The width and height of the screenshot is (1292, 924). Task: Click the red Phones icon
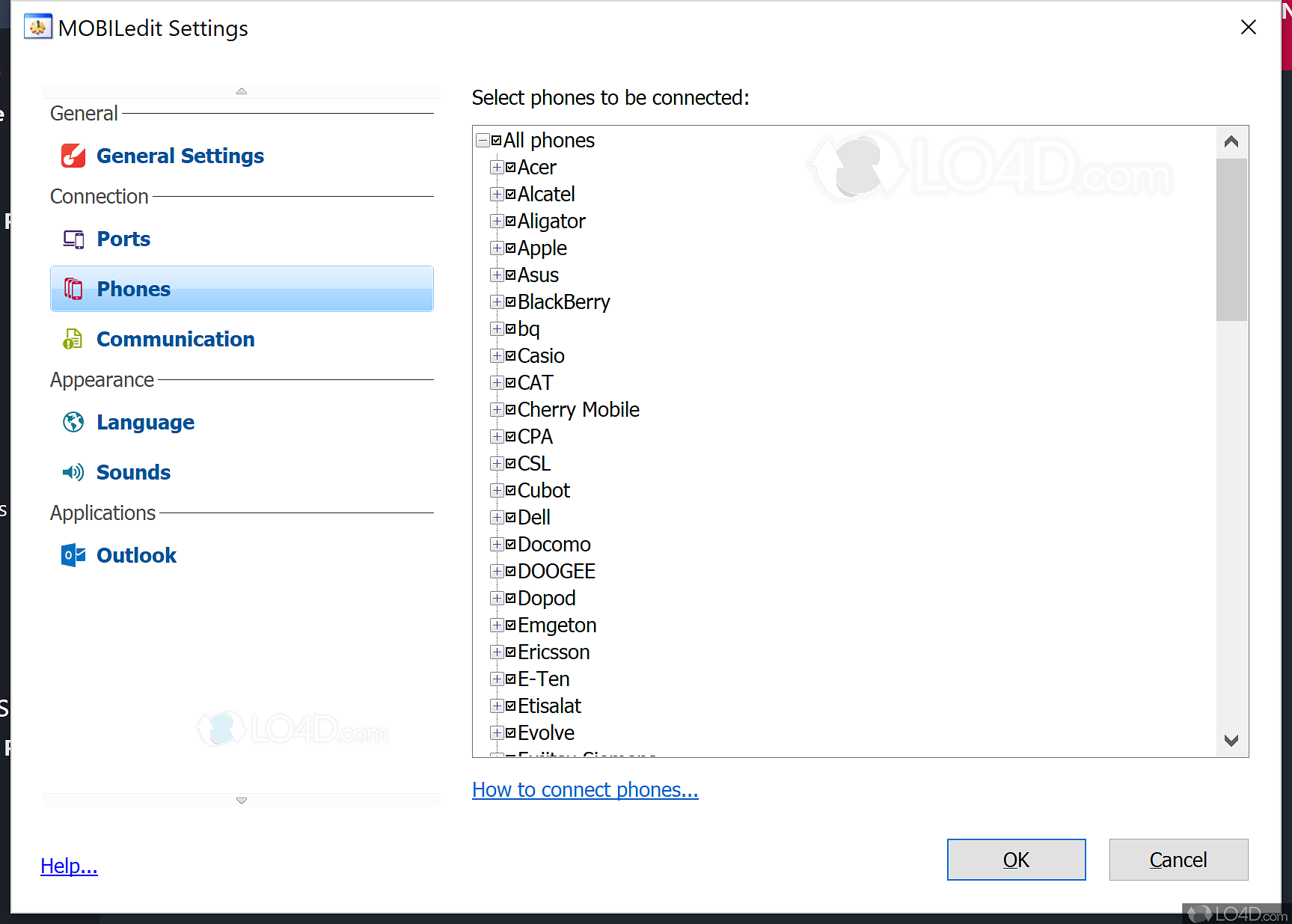73,289
